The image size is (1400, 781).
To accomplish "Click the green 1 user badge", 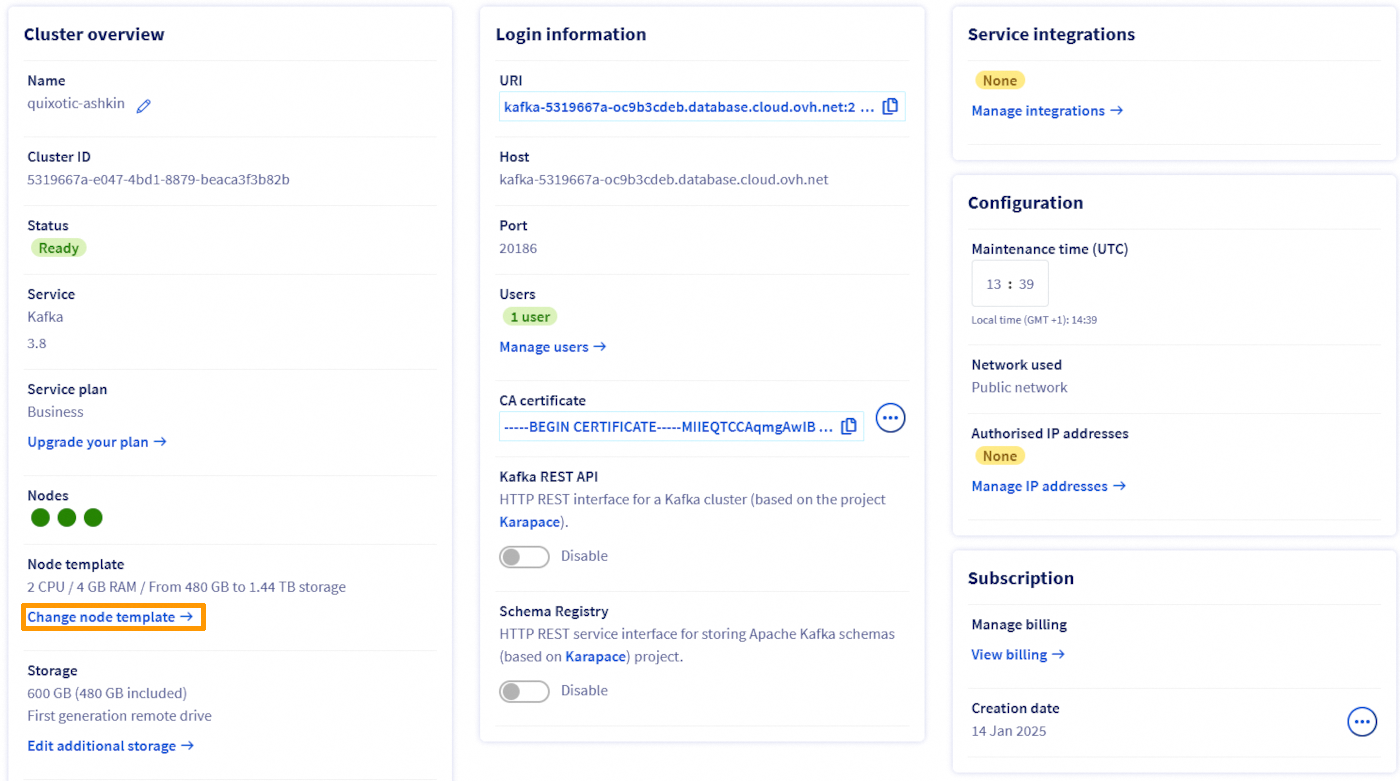I will click(530, 316).
